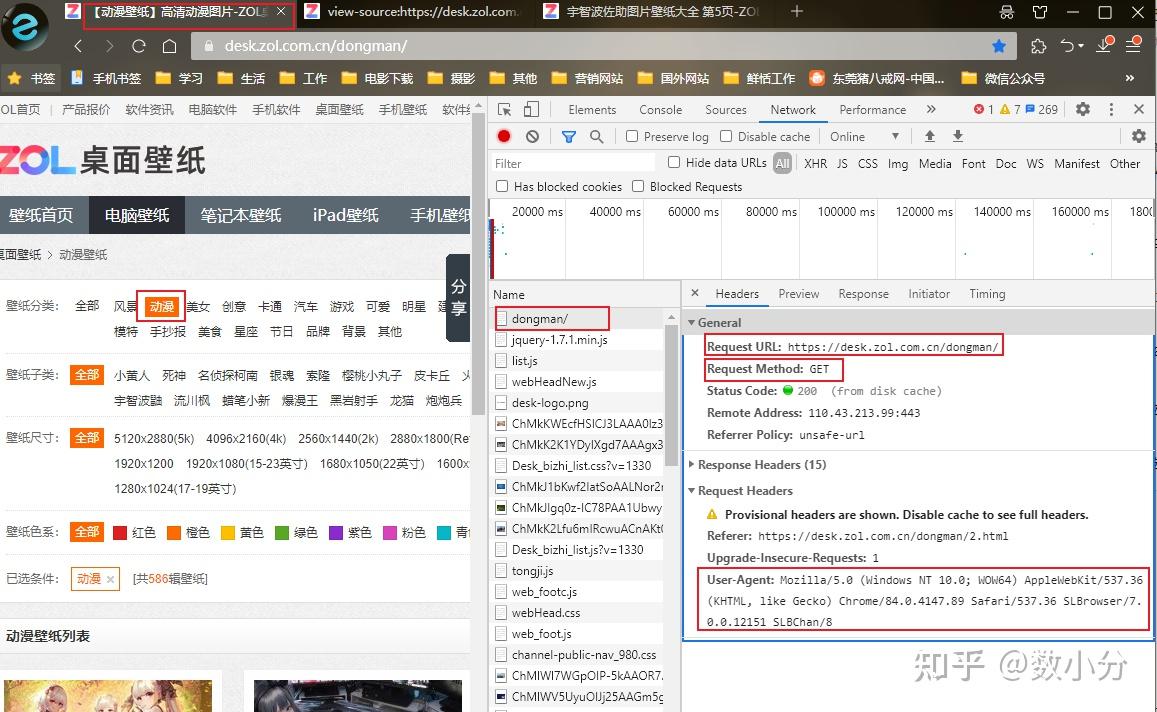Click the export HAR download arrow

pos(958,136)
